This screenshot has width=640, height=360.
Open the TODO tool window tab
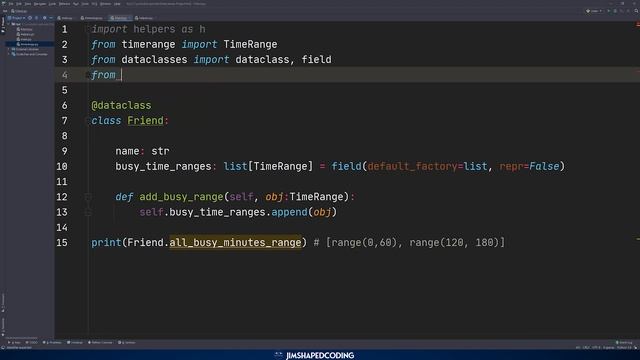click(32, 342)
